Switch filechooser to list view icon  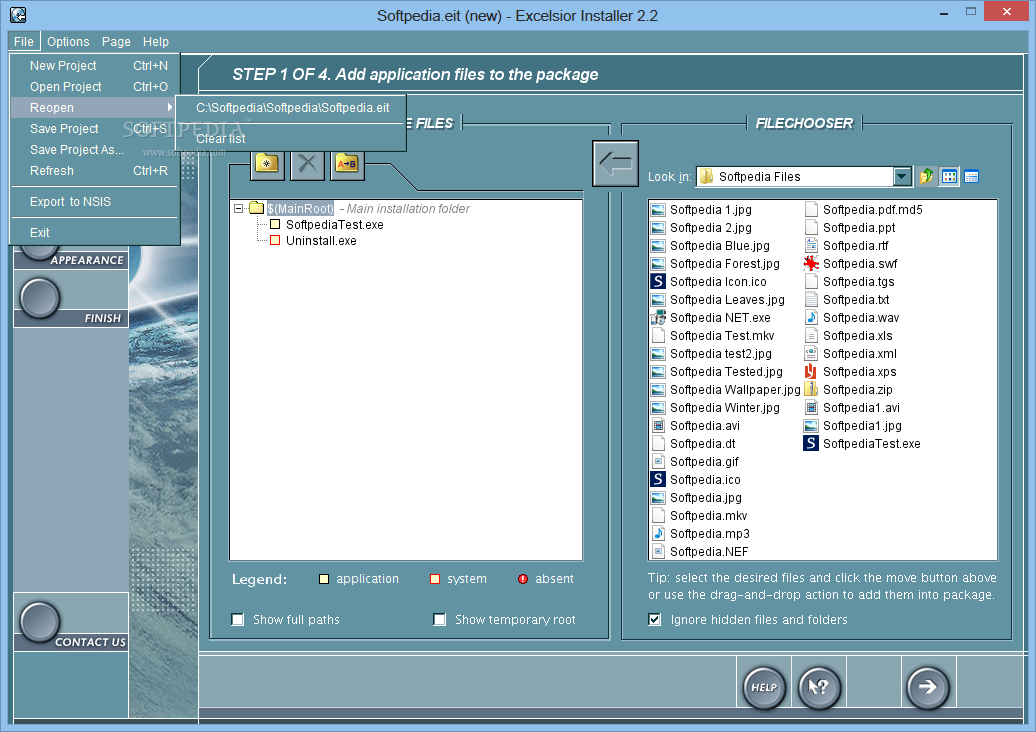[x=949, y=176]
